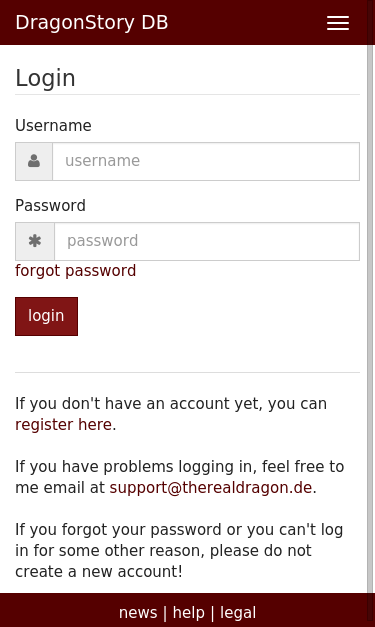Go to DragonStory DB home title
Viewport: 375px width, 627px height.
[x=92, y=22]
